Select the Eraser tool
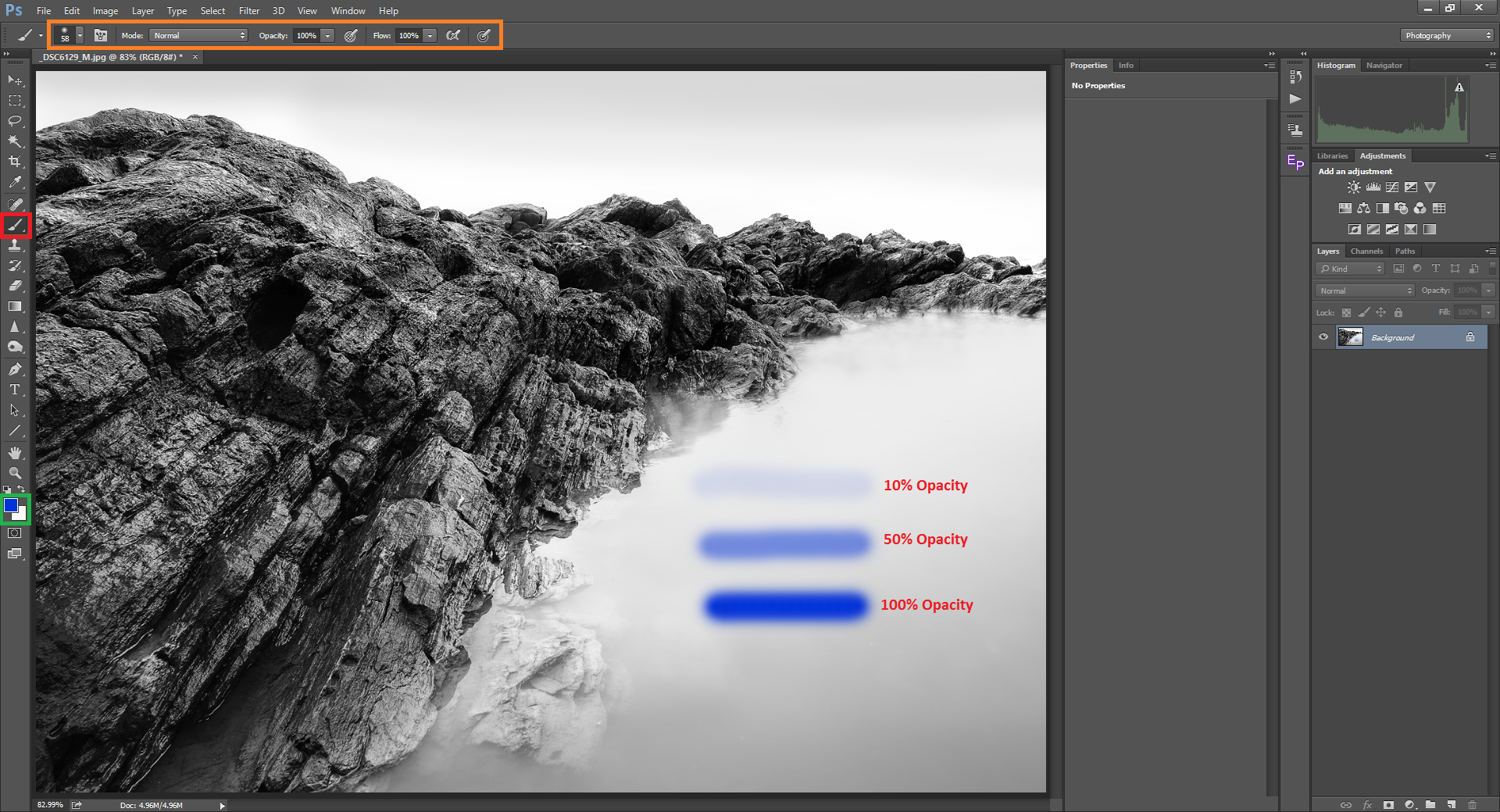This screenshot has height=812, width=1500. (x=15, y=286)
